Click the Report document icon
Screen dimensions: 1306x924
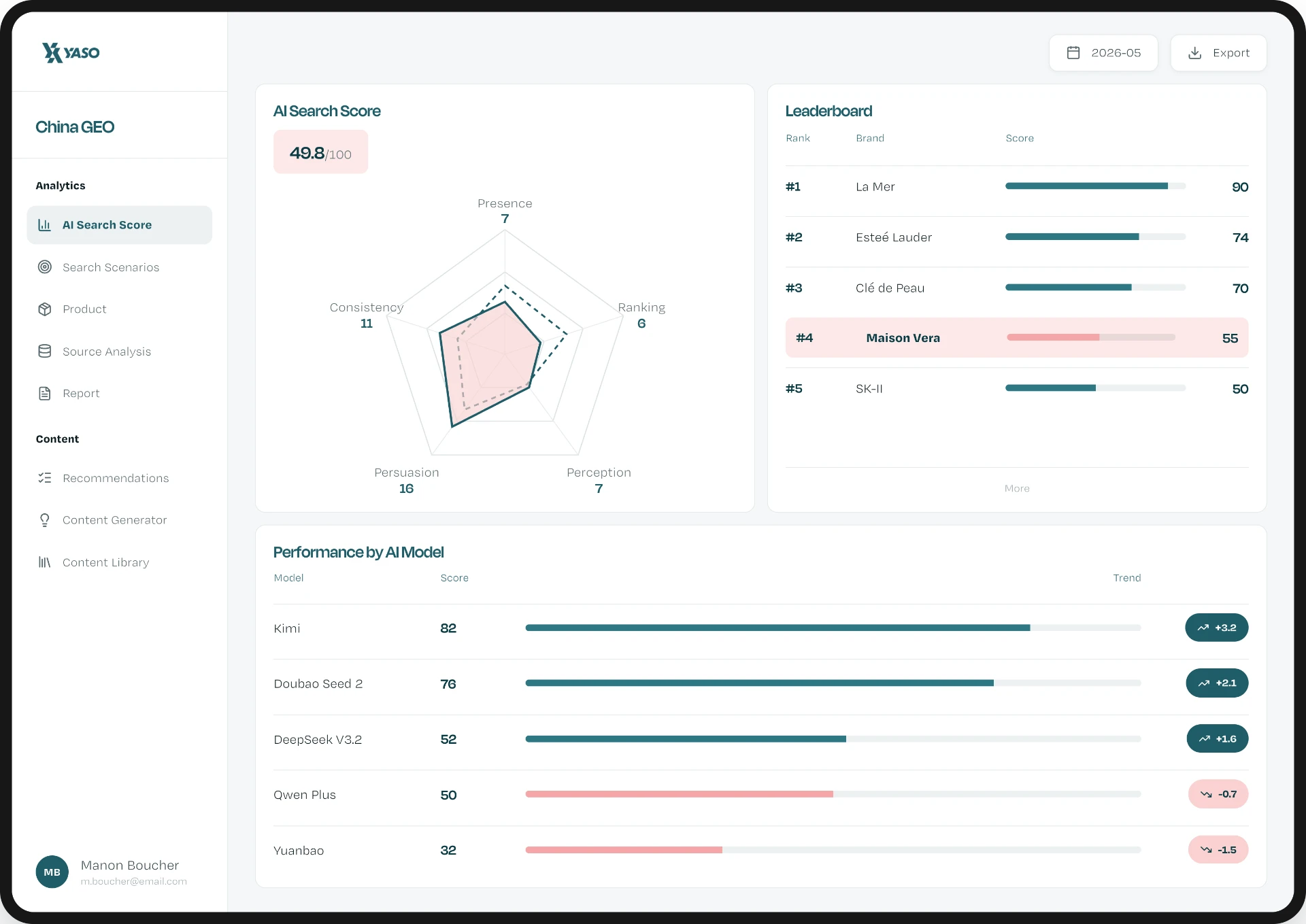45,394
